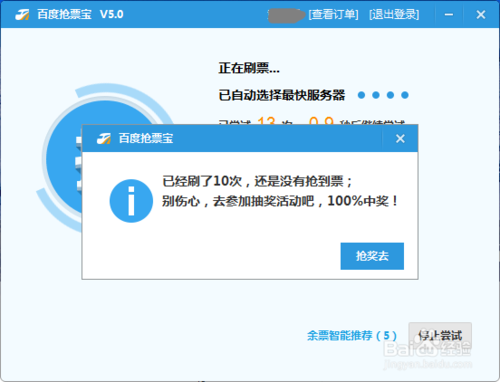Click the 正在刷票... status text
This screenshot has height=382, width=500.
(249, 68)
